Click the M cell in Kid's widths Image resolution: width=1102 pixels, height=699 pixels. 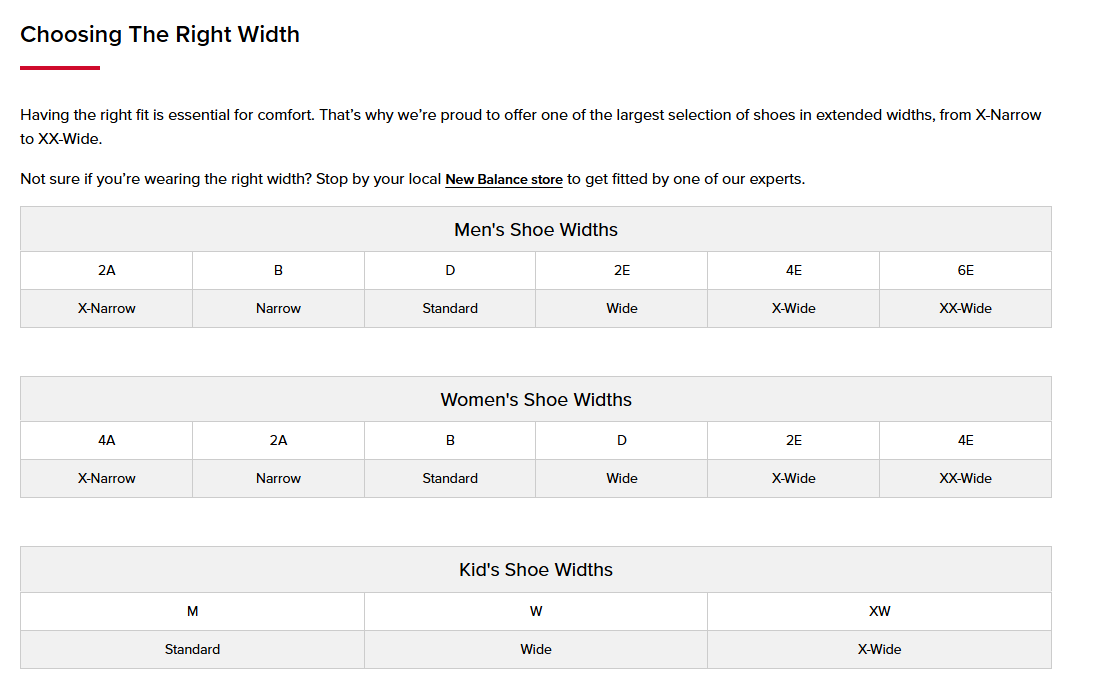[x=192, y=611]
